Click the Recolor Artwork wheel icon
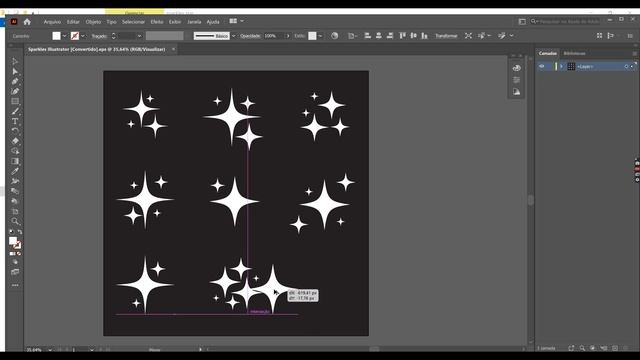 tap(335, 36)
